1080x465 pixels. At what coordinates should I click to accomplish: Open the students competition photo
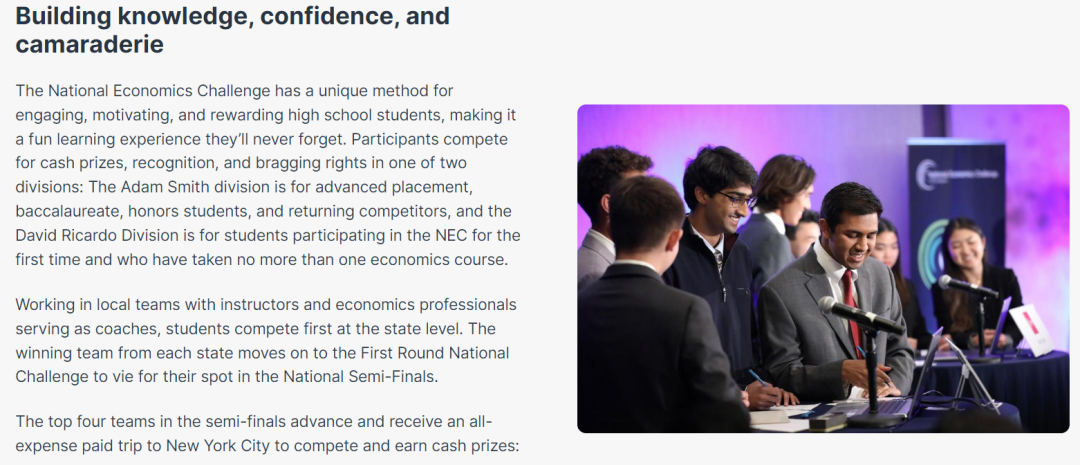823,269
